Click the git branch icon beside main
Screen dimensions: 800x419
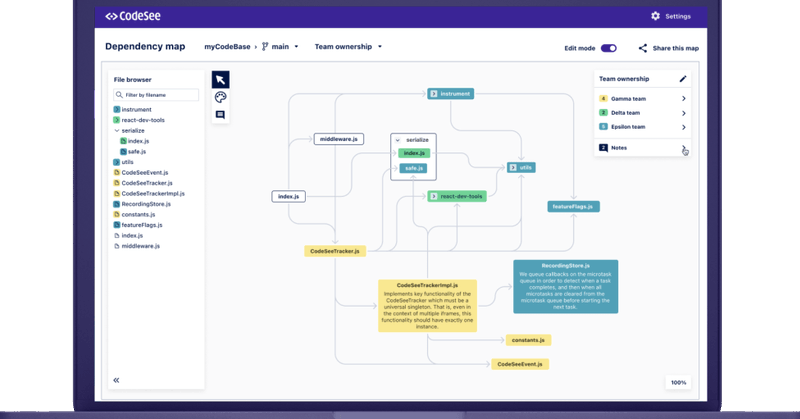pos(265,46)
